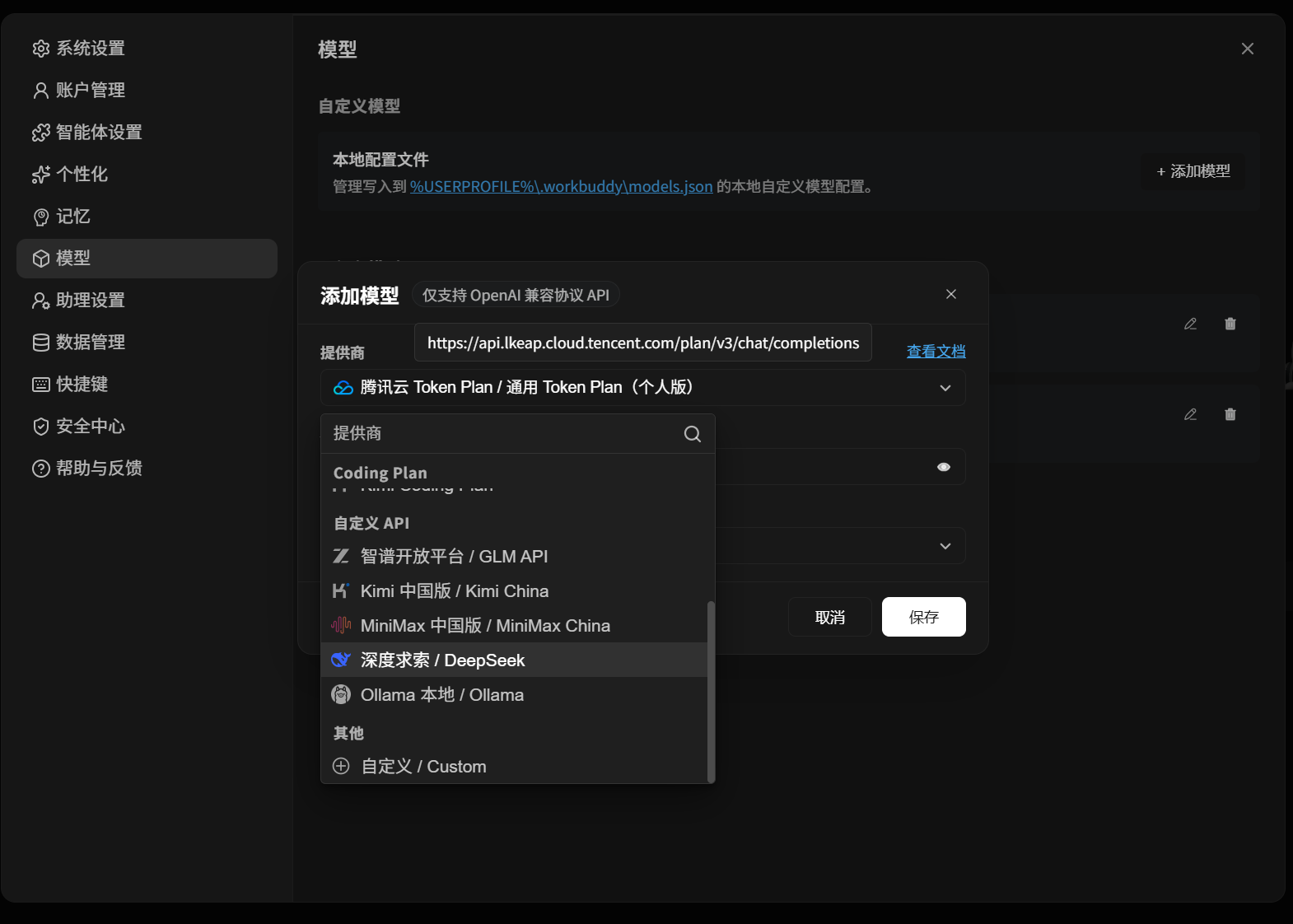Select the 模型 sidebar item
1293x924 pixels.
click(x=147, y=259)
